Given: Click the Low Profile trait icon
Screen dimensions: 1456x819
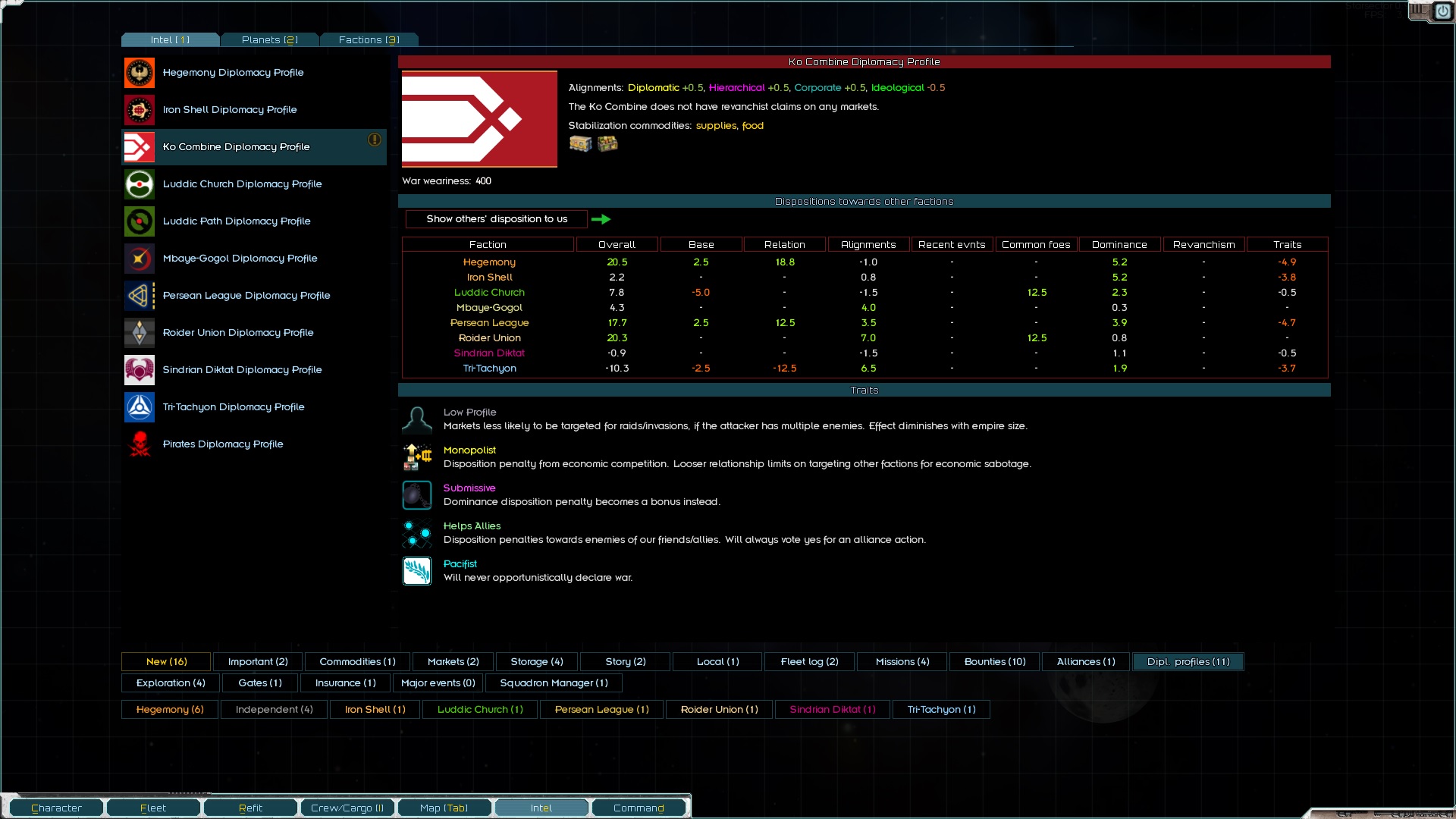Looking at the screenshot, I should 417,419.
